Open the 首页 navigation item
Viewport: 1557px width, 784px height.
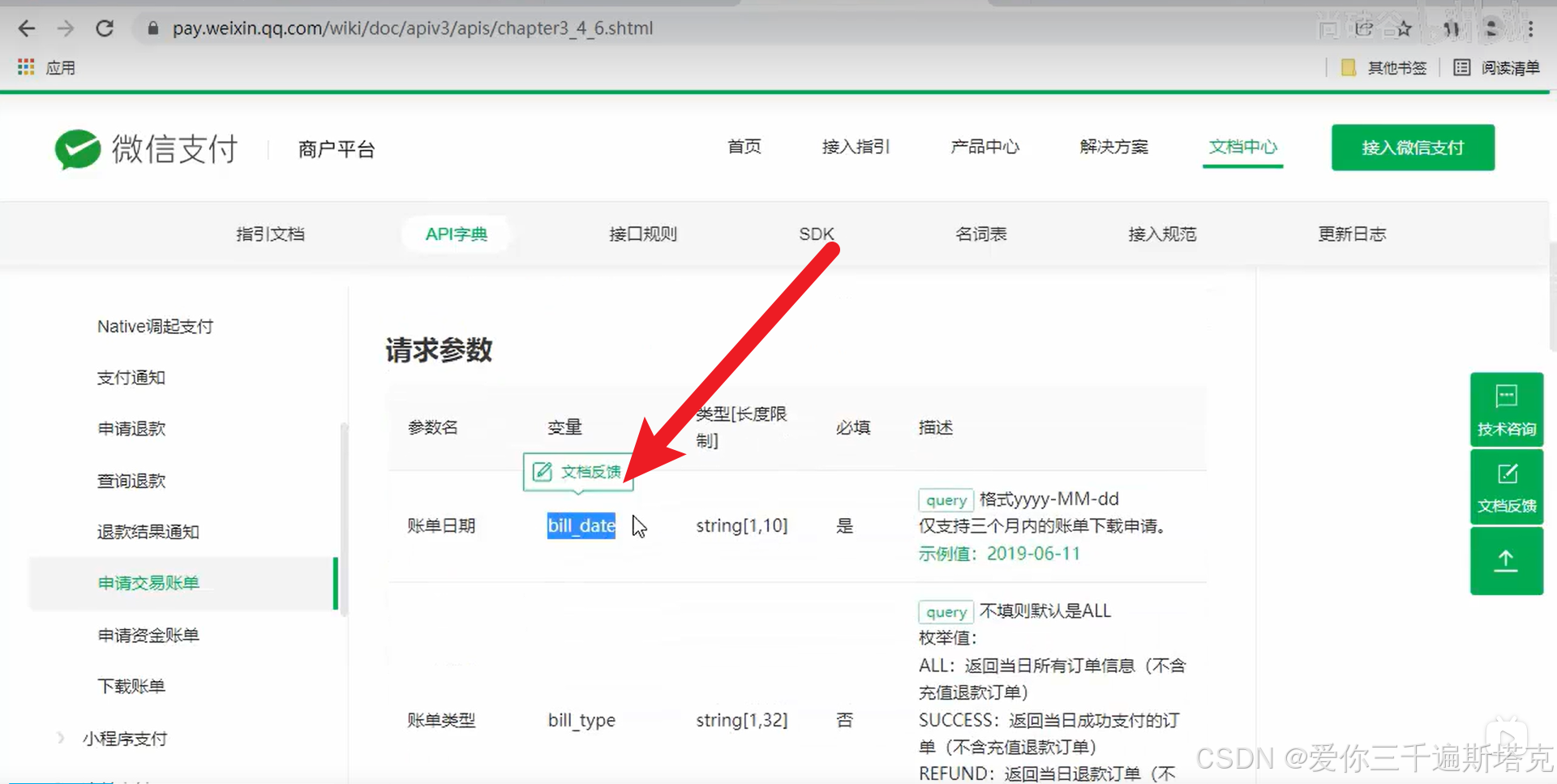744,147
